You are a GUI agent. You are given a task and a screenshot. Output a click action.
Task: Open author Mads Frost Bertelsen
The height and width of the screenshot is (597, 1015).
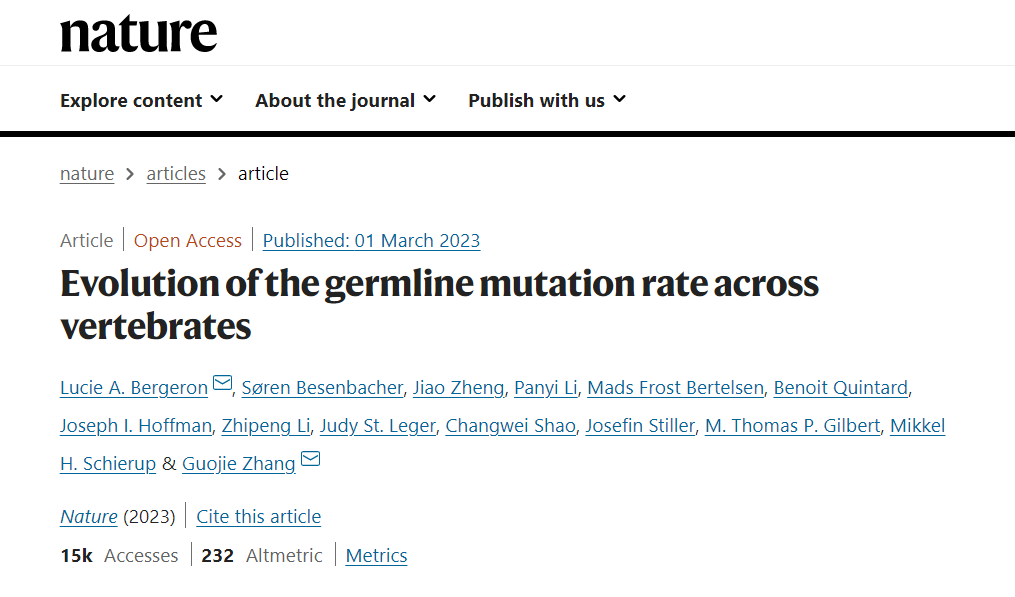pos(675,387)
